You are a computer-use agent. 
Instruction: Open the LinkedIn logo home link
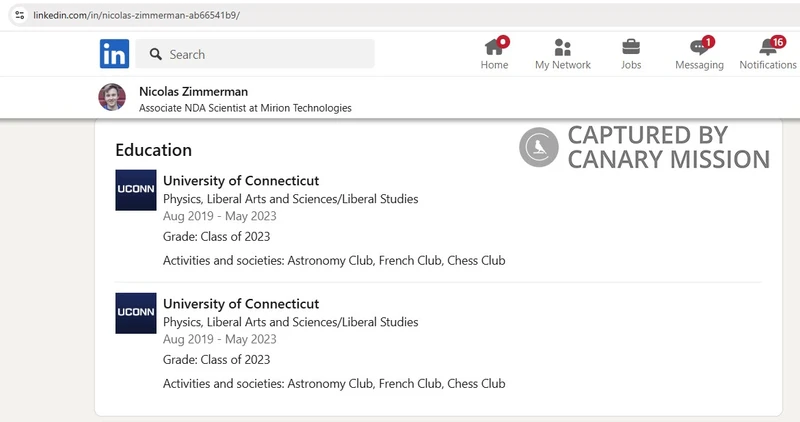click(x=114, y=54)
